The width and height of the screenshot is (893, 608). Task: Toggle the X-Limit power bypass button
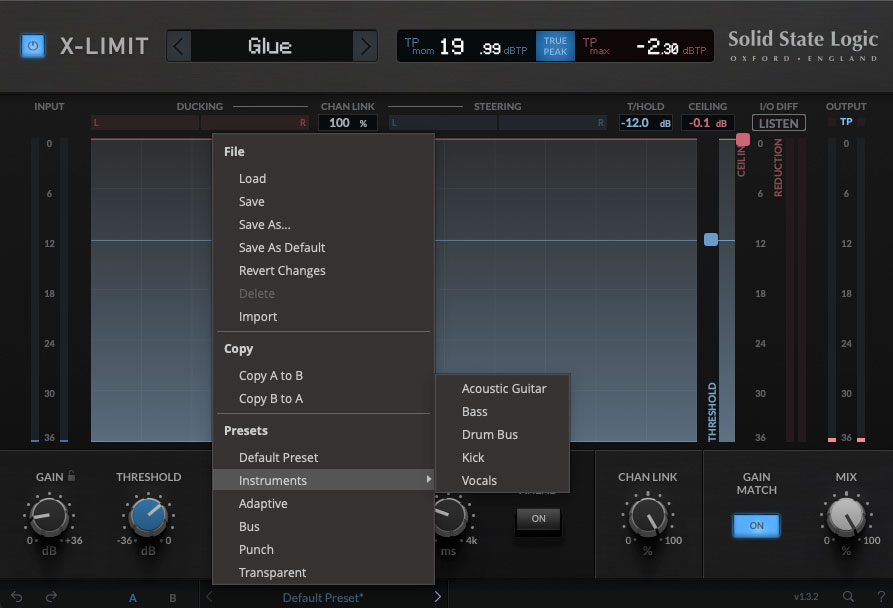pos(33,46)
